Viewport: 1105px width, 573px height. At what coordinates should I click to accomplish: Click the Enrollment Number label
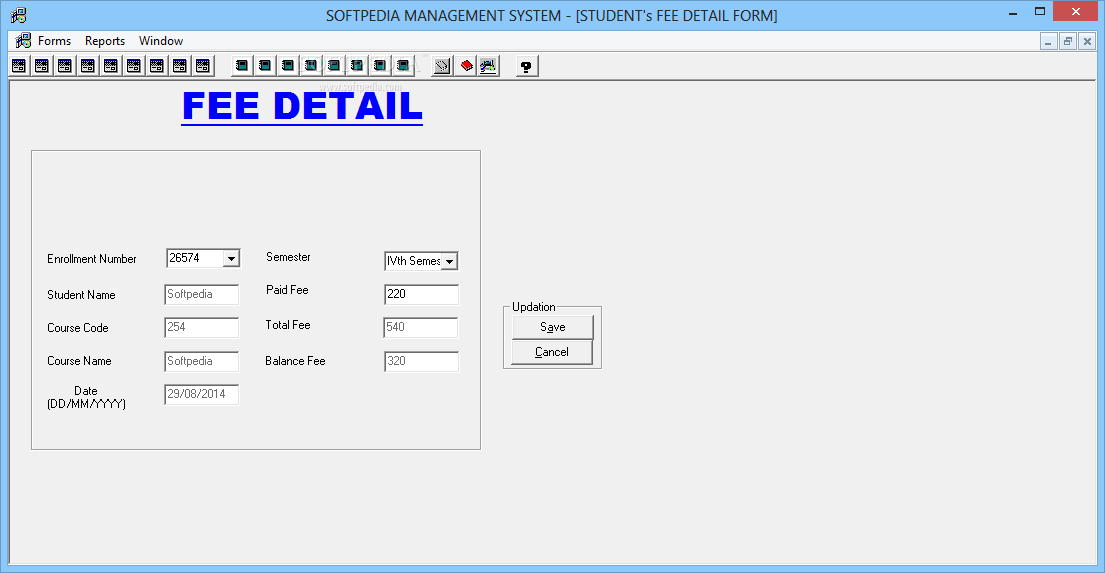(92, 259)
